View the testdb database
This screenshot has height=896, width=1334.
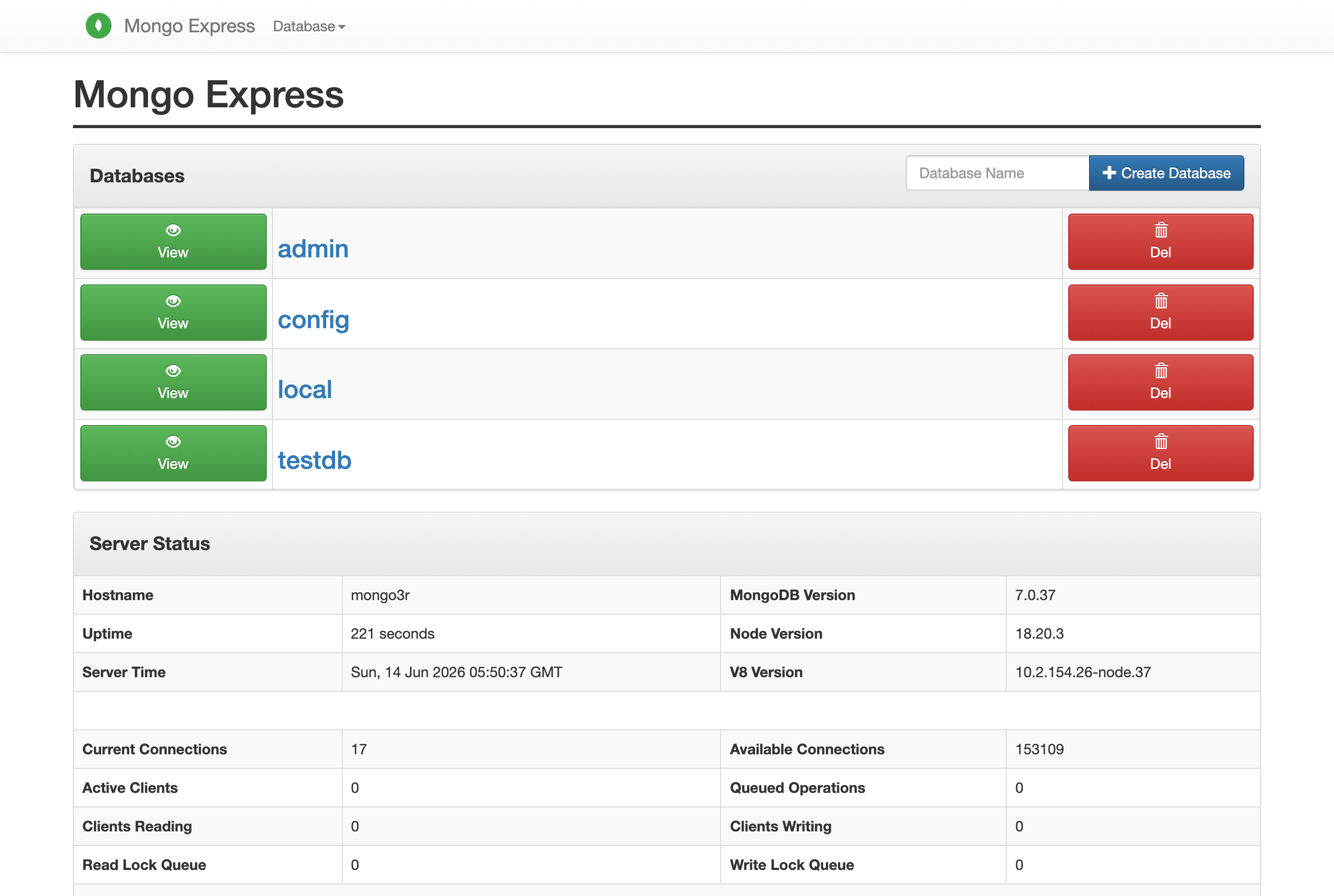point(173,453)
